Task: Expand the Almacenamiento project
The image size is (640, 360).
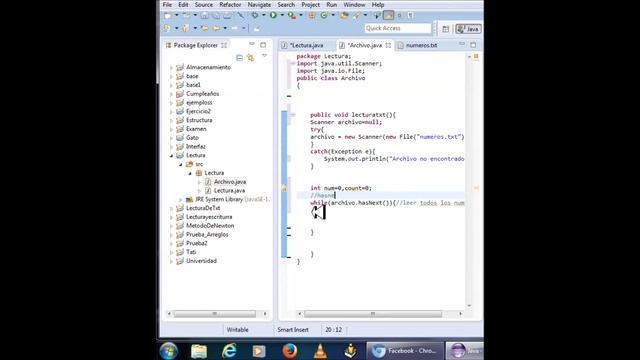Action: click(x=171, y=67)
